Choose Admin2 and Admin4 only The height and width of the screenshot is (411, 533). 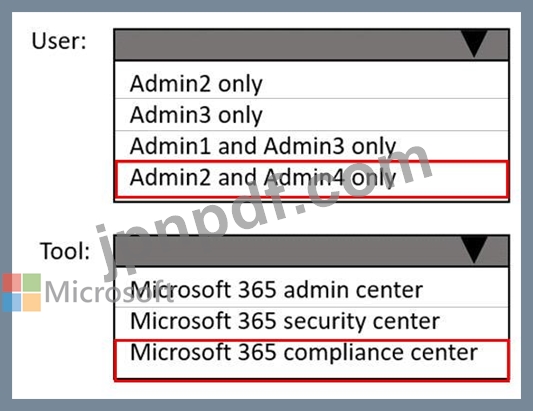[x=311, y=179]
